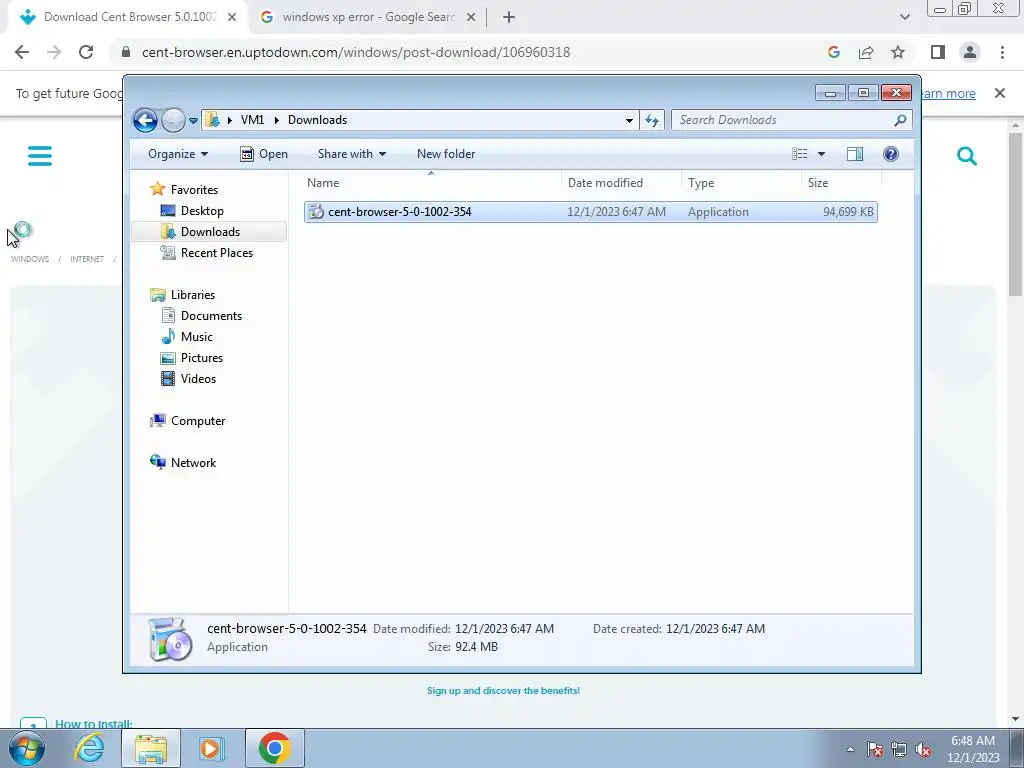Click the share page icon in Chrome
1024x768 pixels.
(x=866, y=52)
